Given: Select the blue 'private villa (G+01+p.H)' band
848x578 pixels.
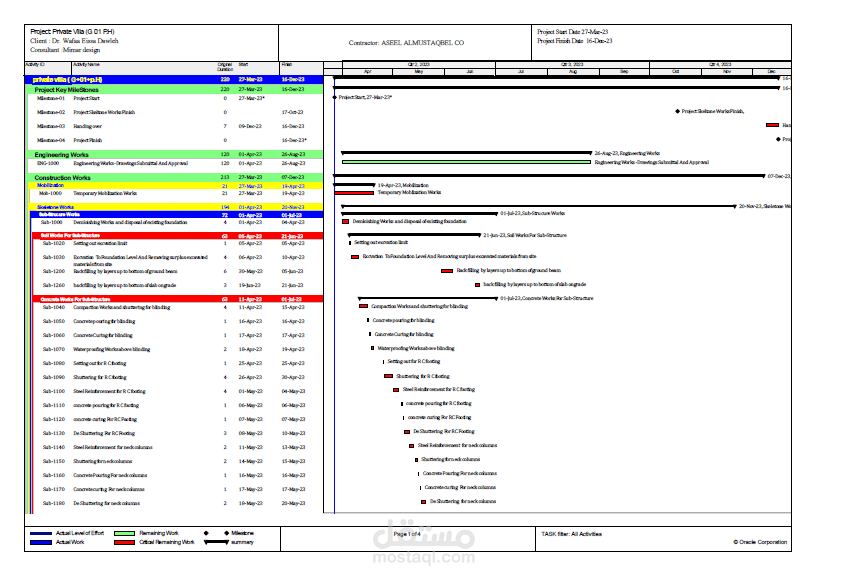Looking at the screenshot, I should pyautogui.click(x=174, y=79).
